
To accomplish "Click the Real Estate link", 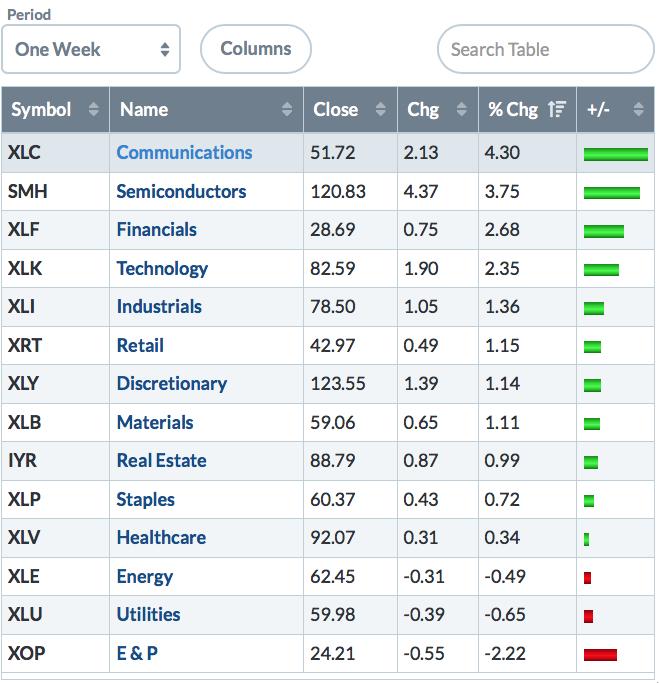I will (161, 461).
